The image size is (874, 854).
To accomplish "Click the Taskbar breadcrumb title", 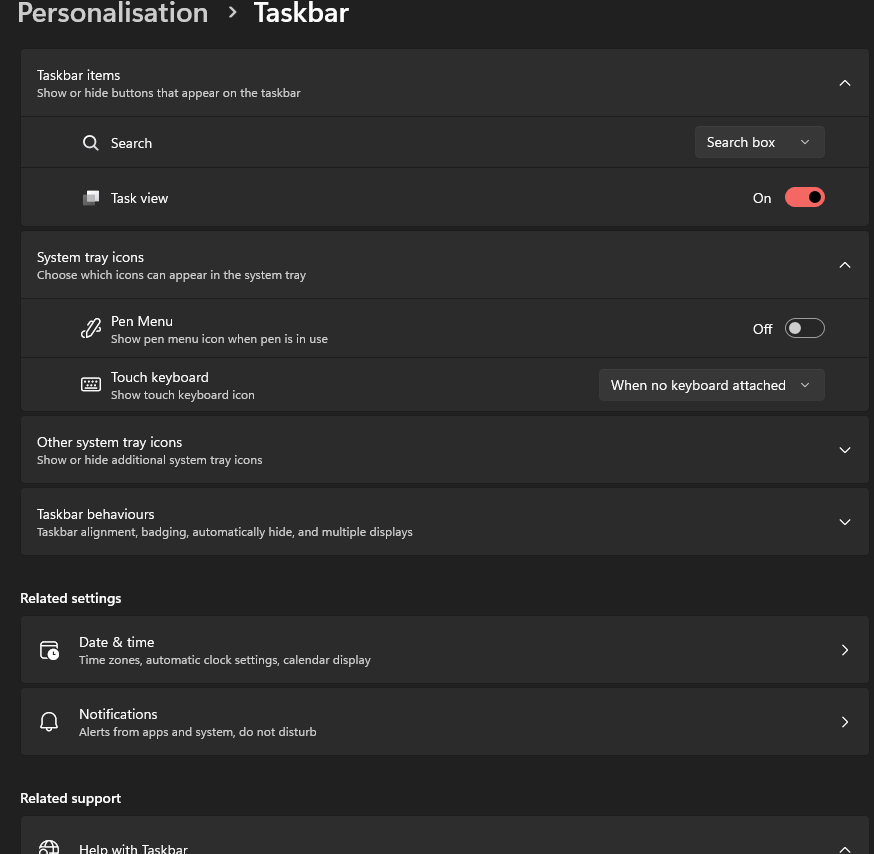I will [301, 13].
